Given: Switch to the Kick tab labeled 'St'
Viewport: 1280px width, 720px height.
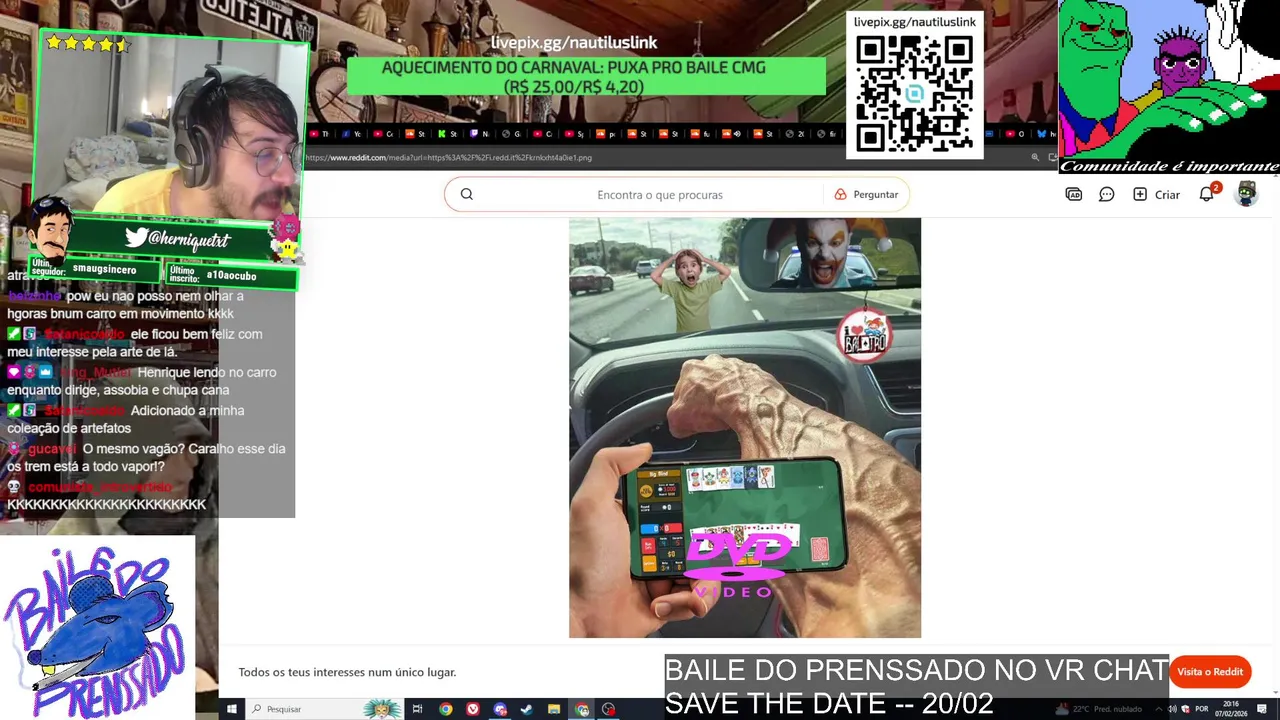Looking at the screenshot, I should pyautogui.click(x=447, y=133).
